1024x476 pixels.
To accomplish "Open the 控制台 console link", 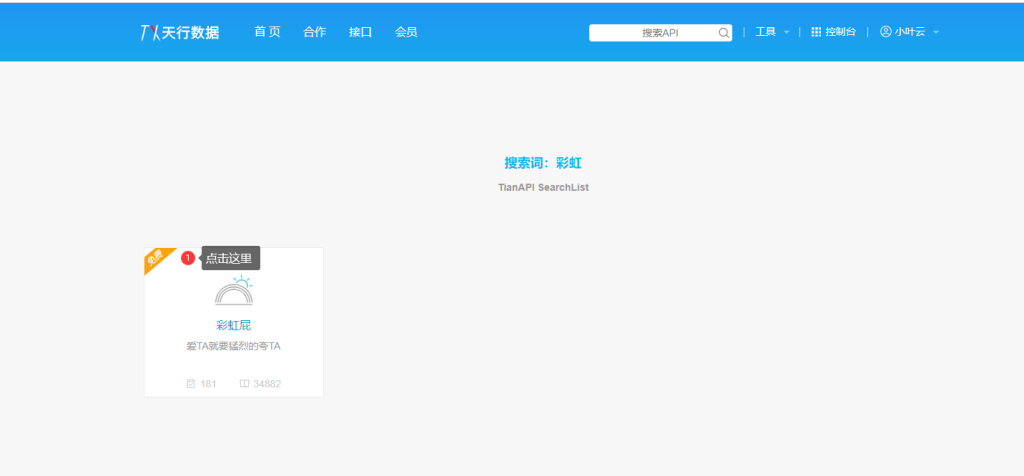I will tap(840, 32).
